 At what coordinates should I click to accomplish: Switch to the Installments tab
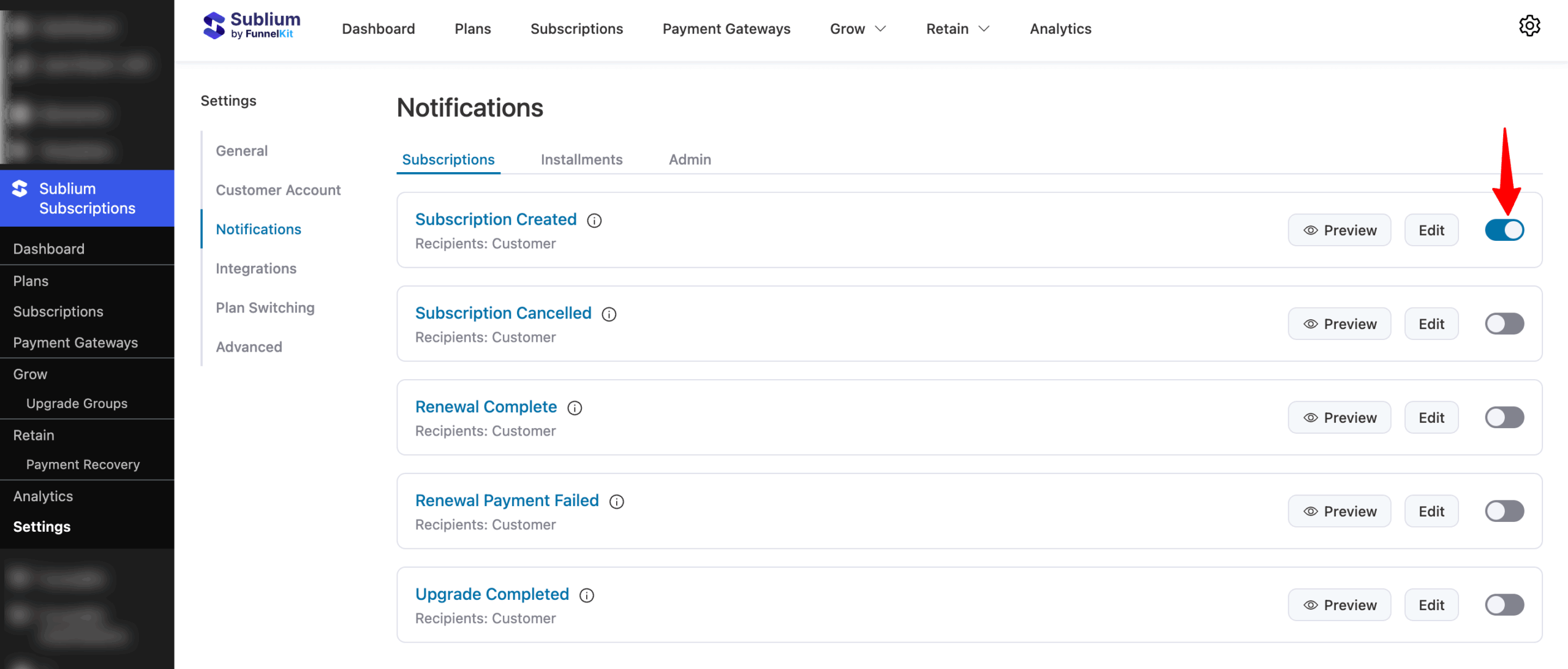(581, 160)
